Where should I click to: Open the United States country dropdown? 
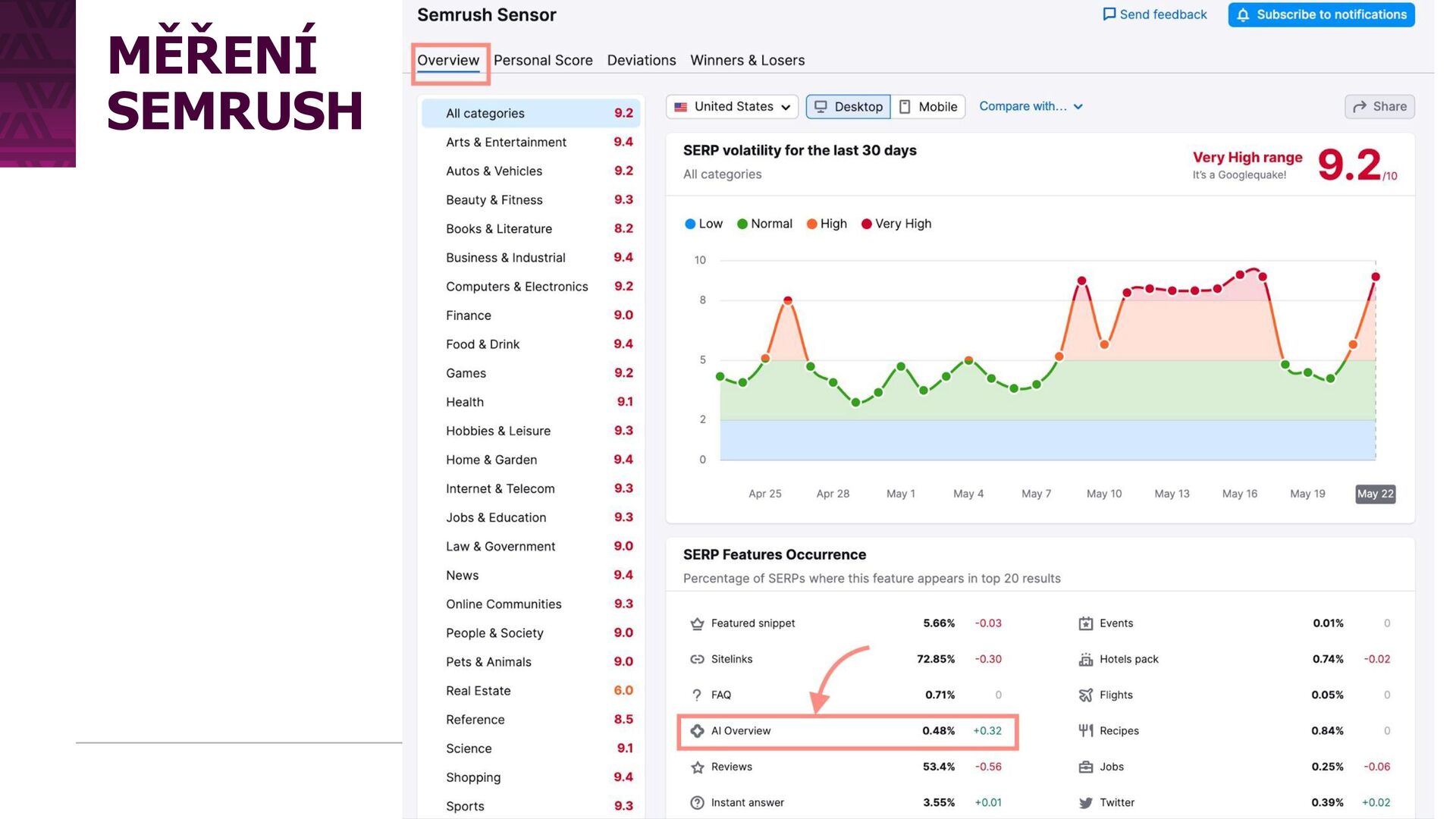(733, 107)
